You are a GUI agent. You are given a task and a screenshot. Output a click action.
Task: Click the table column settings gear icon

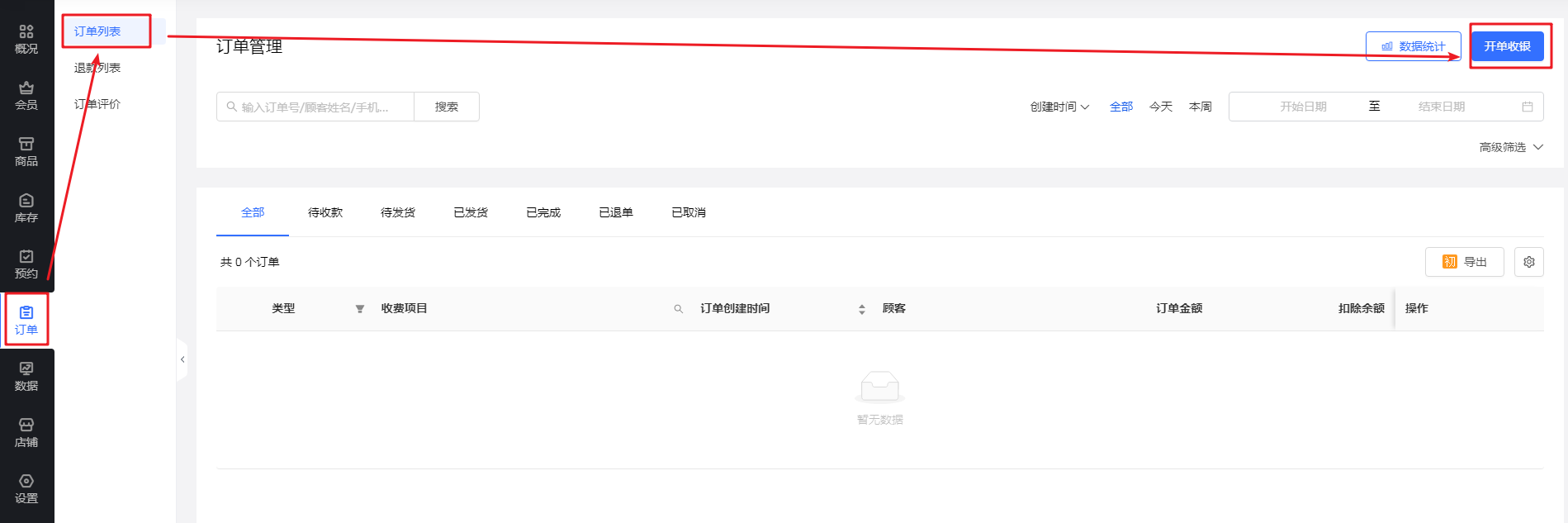(1528, 262)
